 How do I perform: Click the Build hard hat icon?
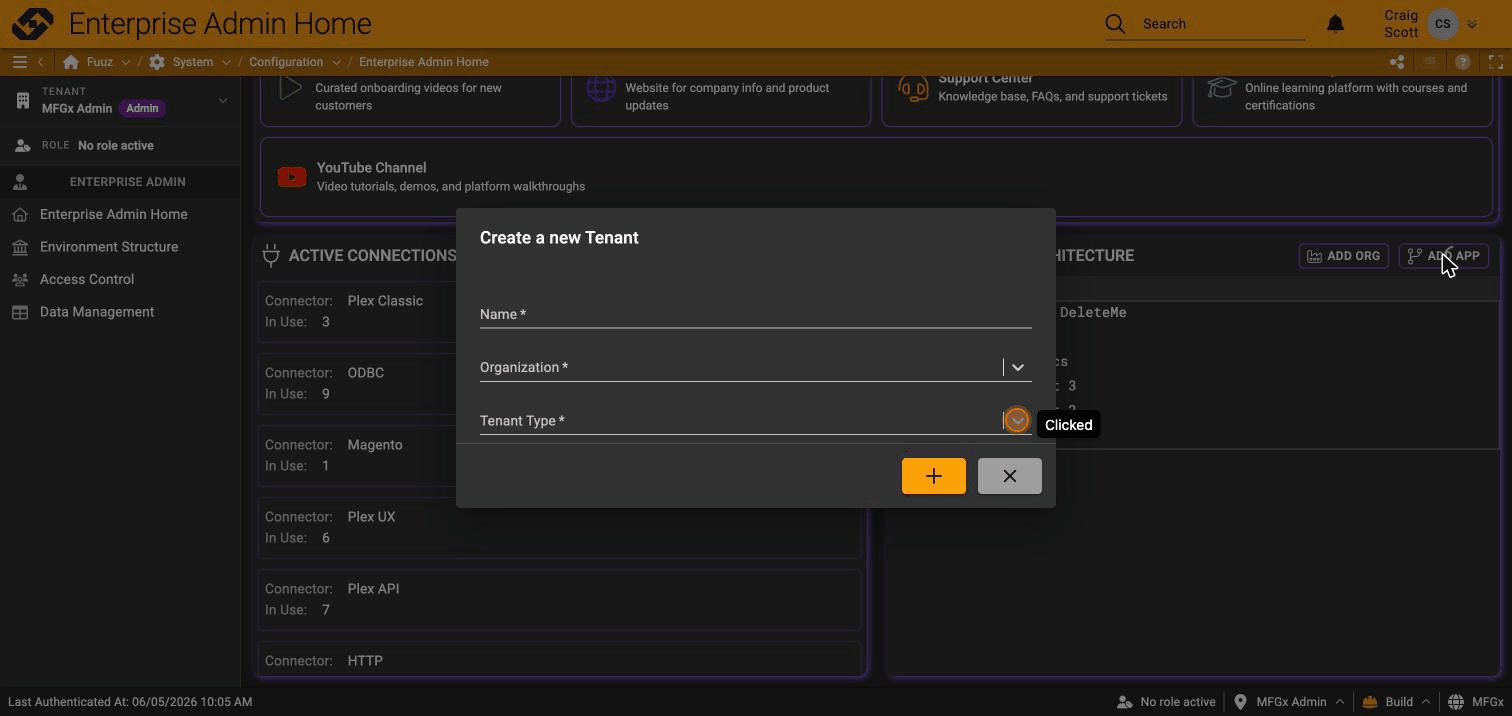(x=1370, y=702)
